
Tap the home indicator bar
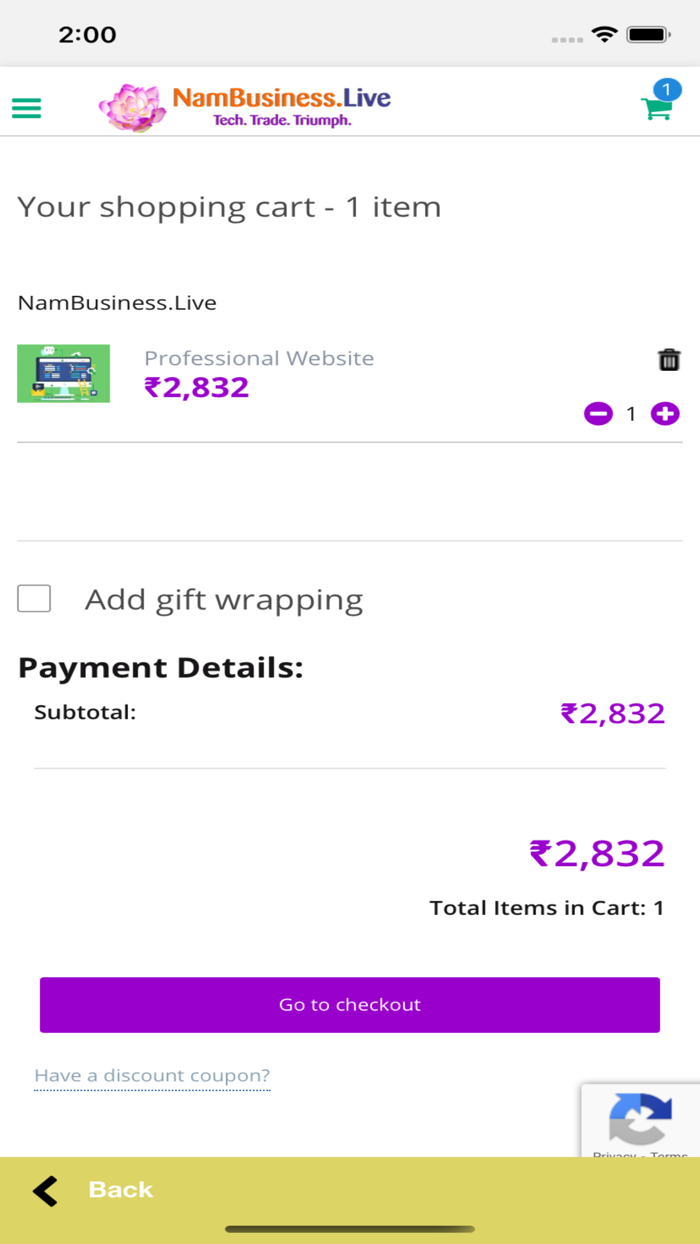350,1225
